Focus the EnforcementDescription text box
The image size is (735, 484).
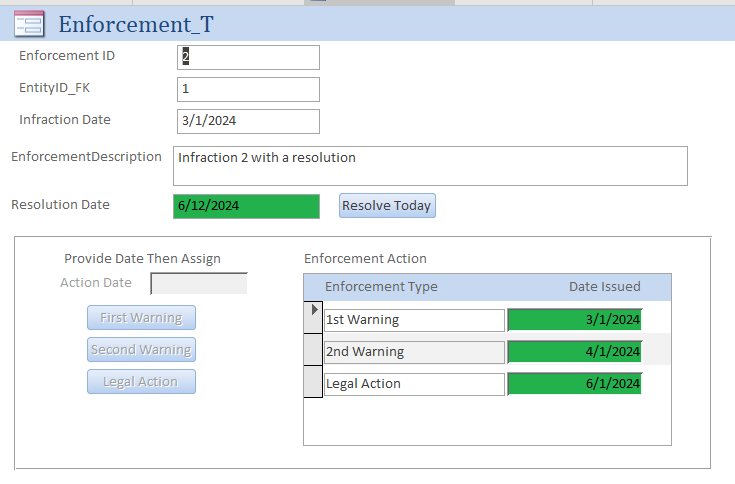coord(430,166)
